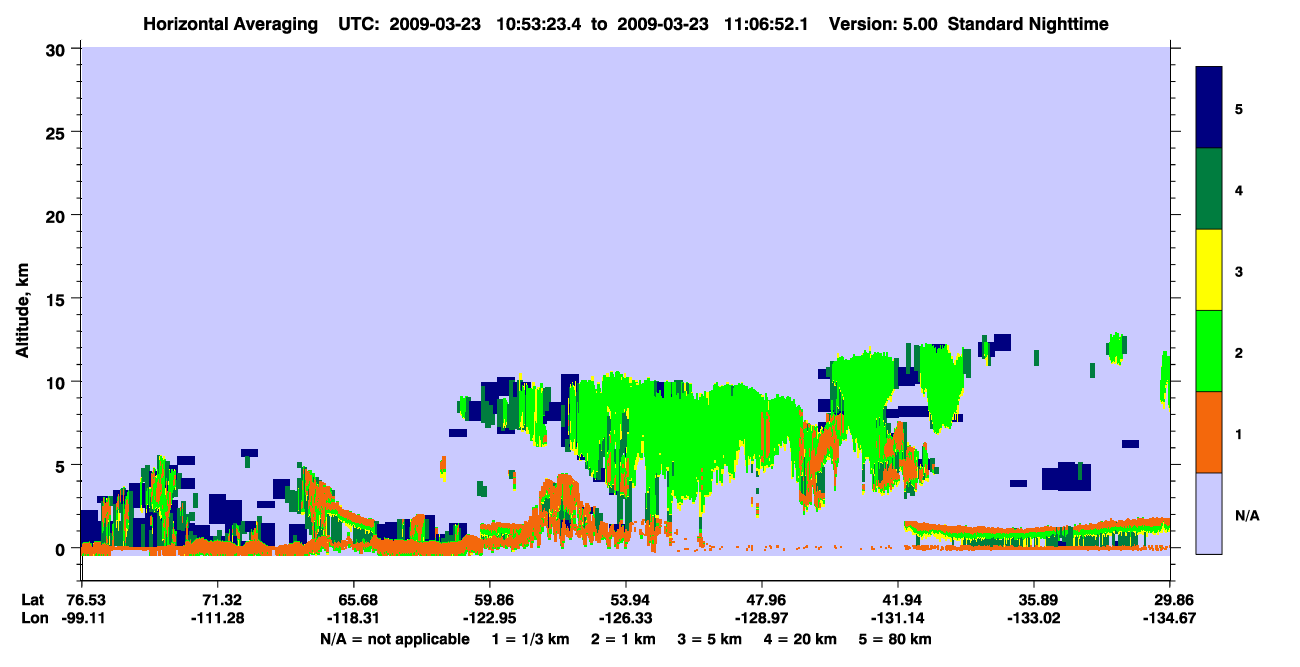
Task: Click the dark green color bar segment 4
Action: pos(1209,189)
